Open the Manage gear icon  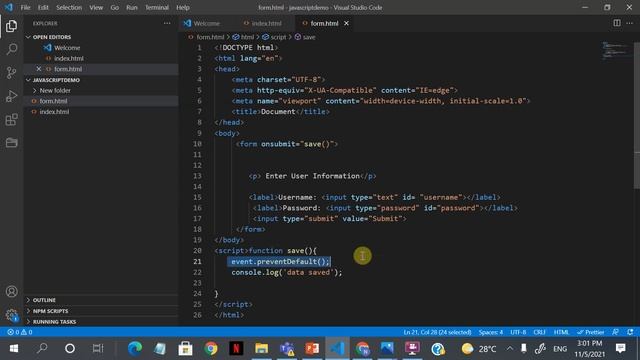point(11,315)
